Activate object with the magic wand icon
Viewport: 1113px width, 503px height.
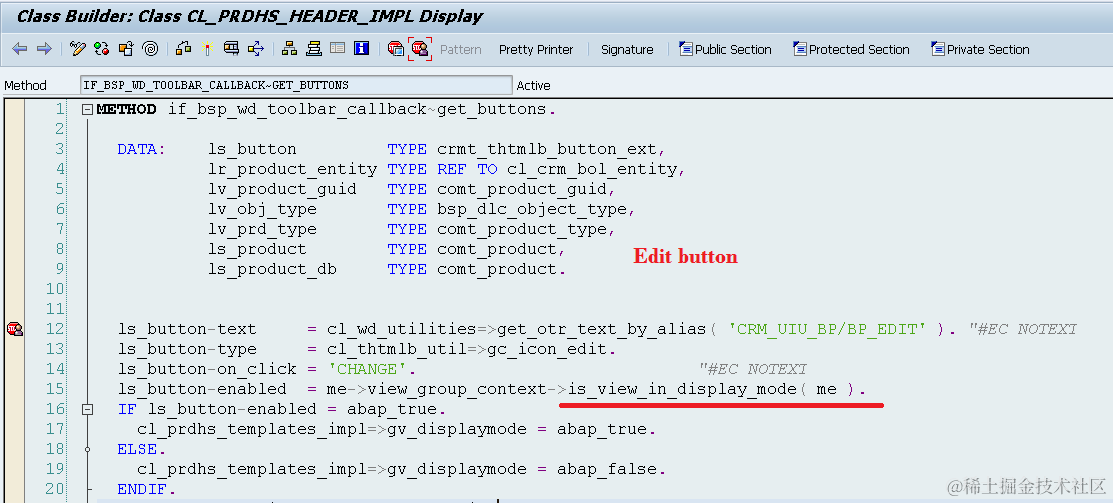(207, 49)
